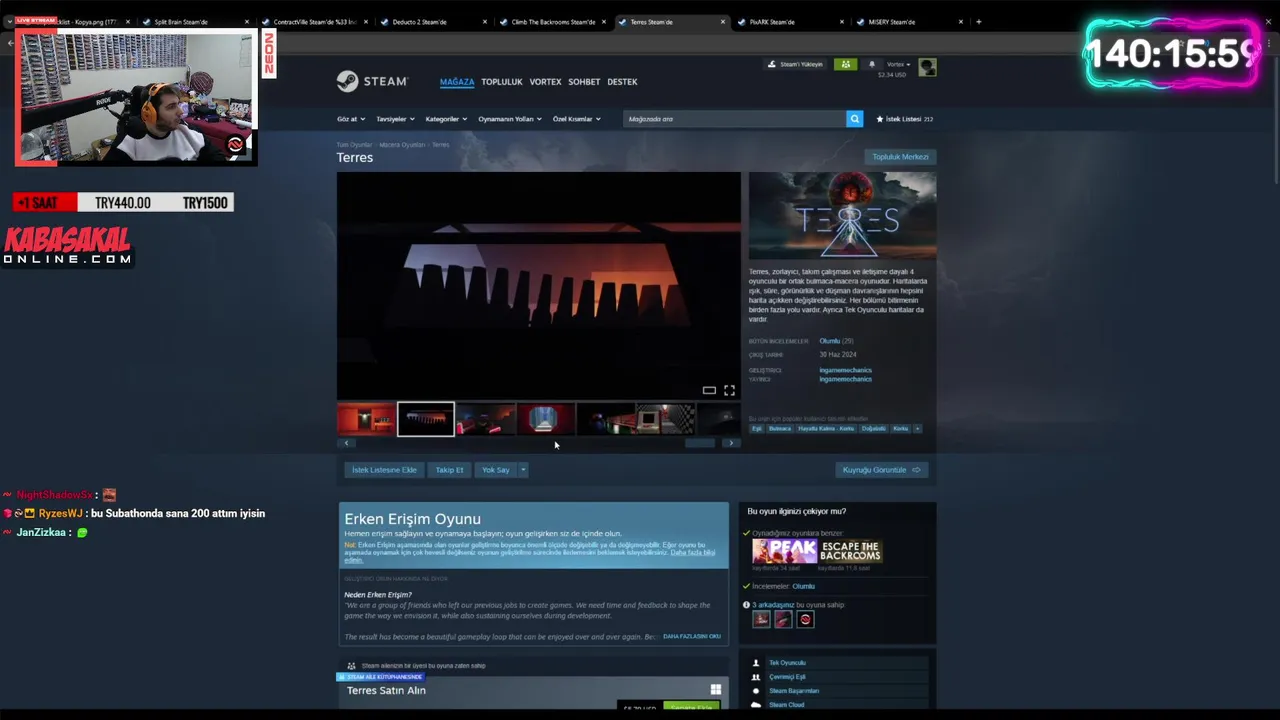
Task: Click the Takip Et button
Action: click(449, 470)
